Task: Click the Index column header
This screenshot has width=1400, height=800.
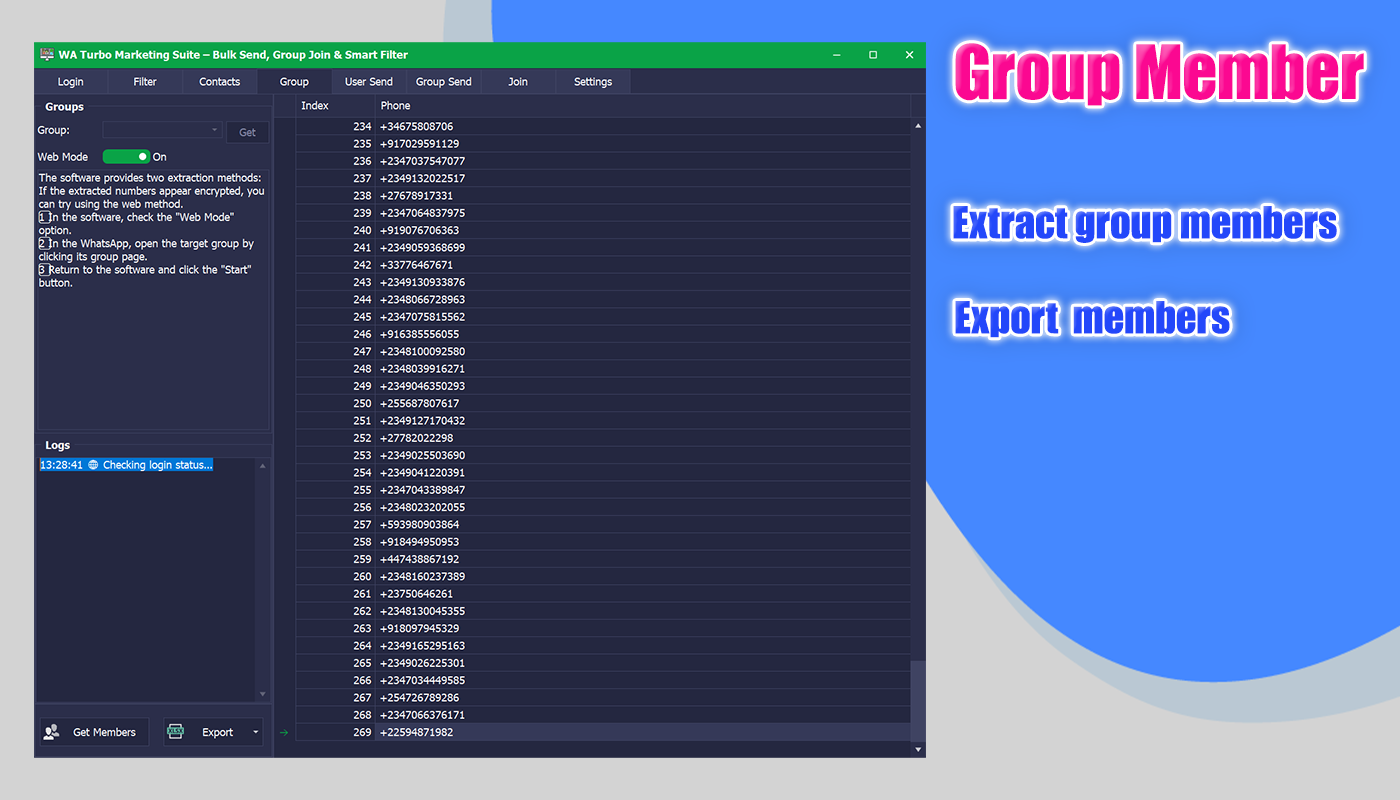Action: pos(335,106)
